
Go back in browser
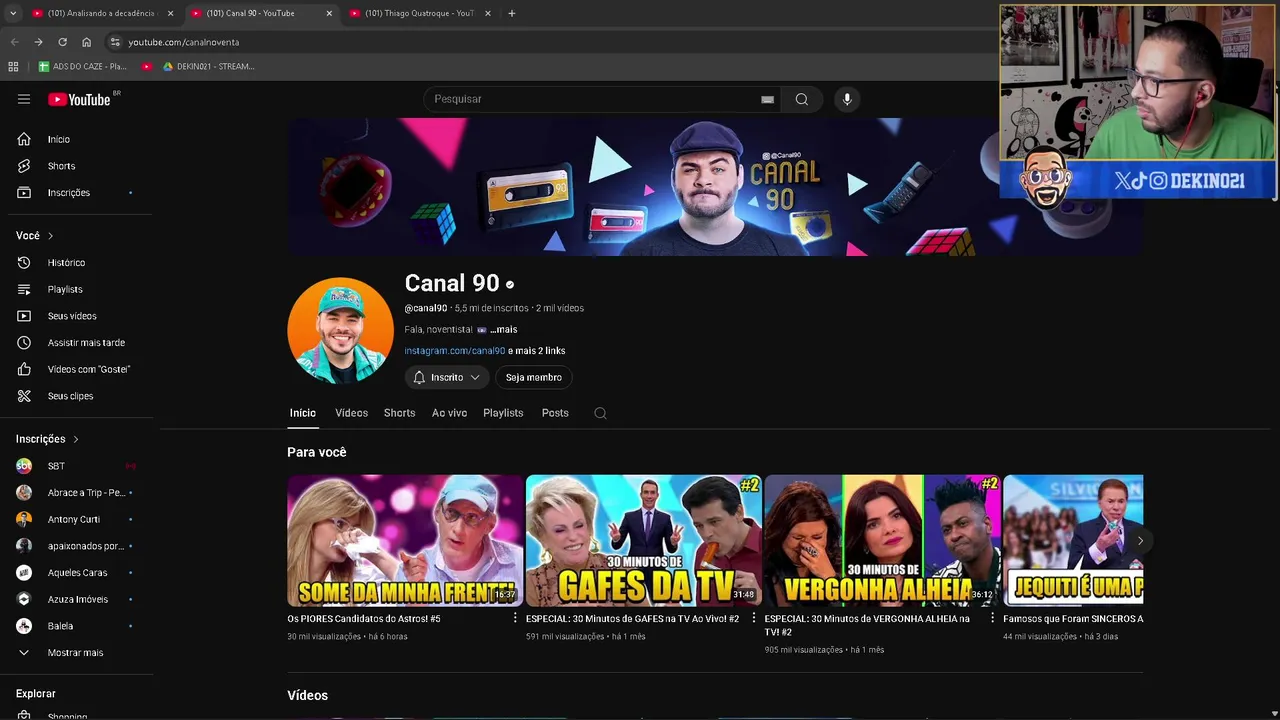[14, 42]
